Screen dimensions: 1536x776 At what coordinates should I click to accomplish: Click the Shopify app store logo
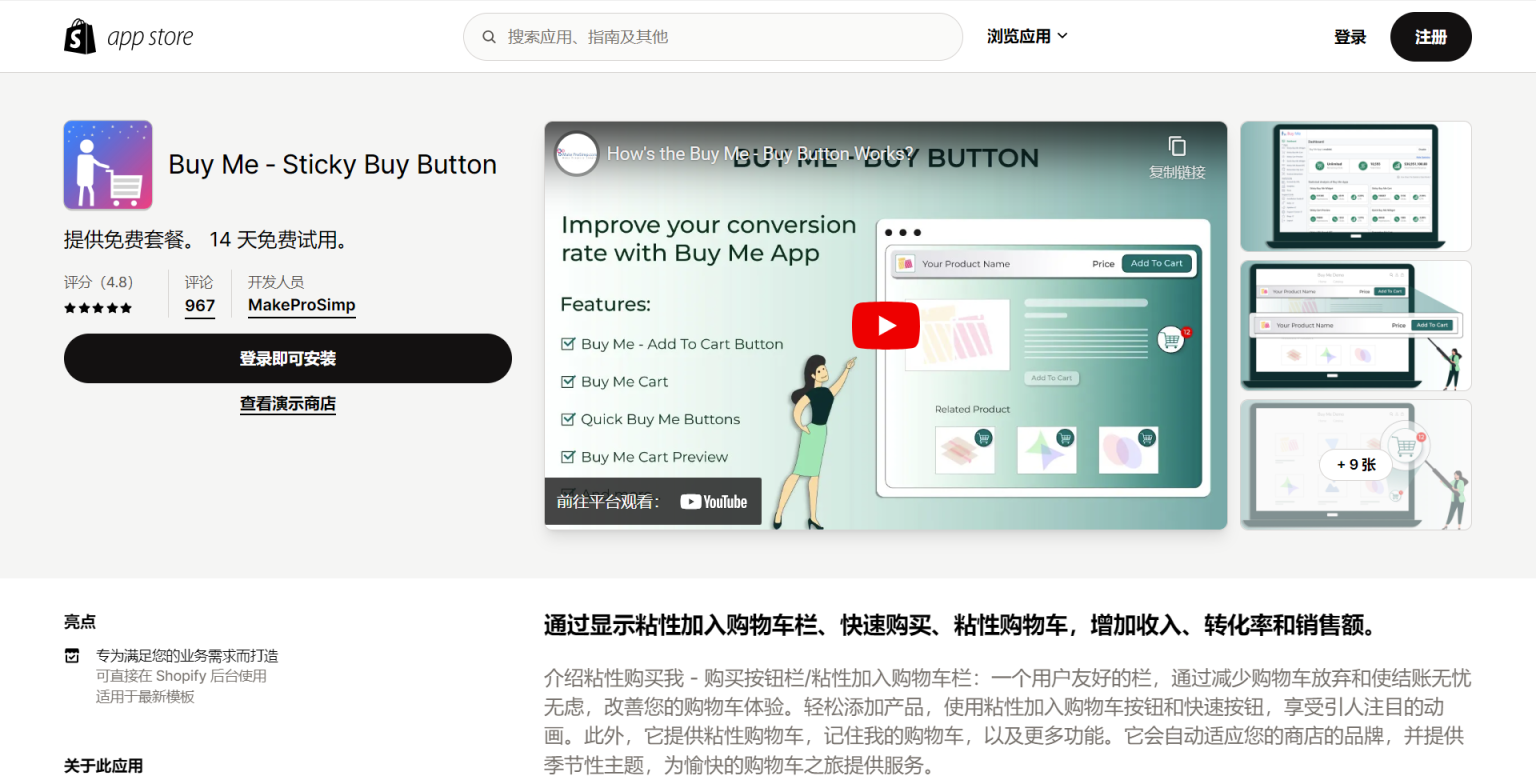pyautogui.click(x=128, y=36)
